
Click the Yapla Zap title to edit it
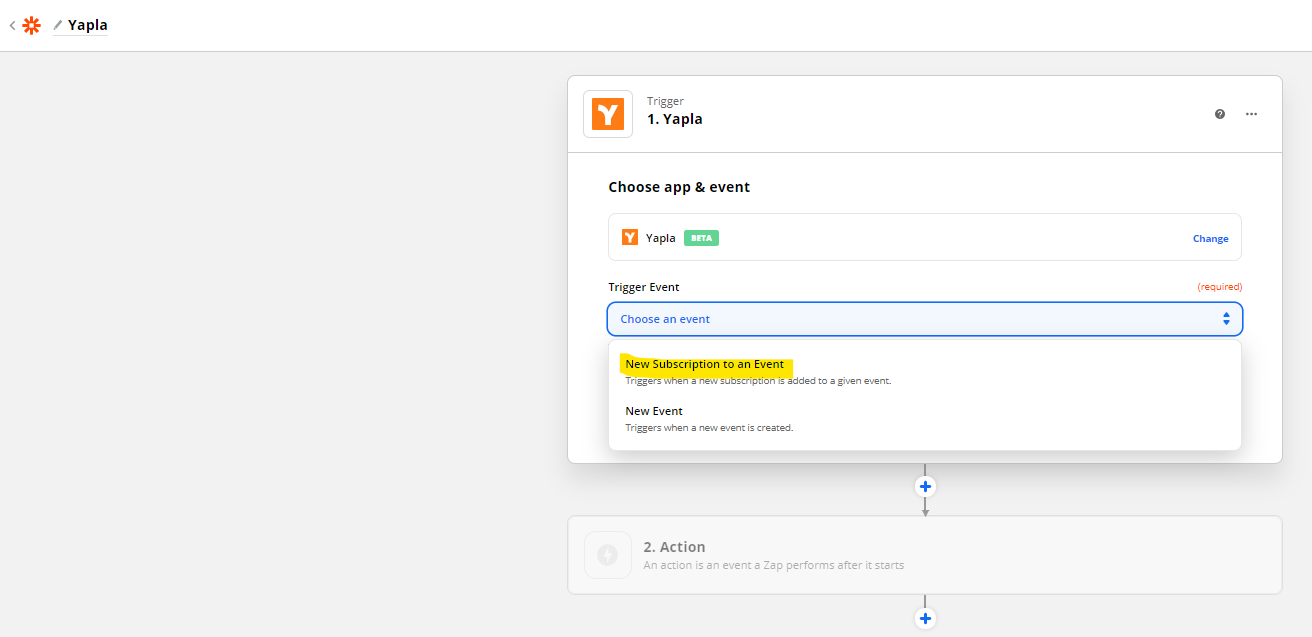point(90,24)
